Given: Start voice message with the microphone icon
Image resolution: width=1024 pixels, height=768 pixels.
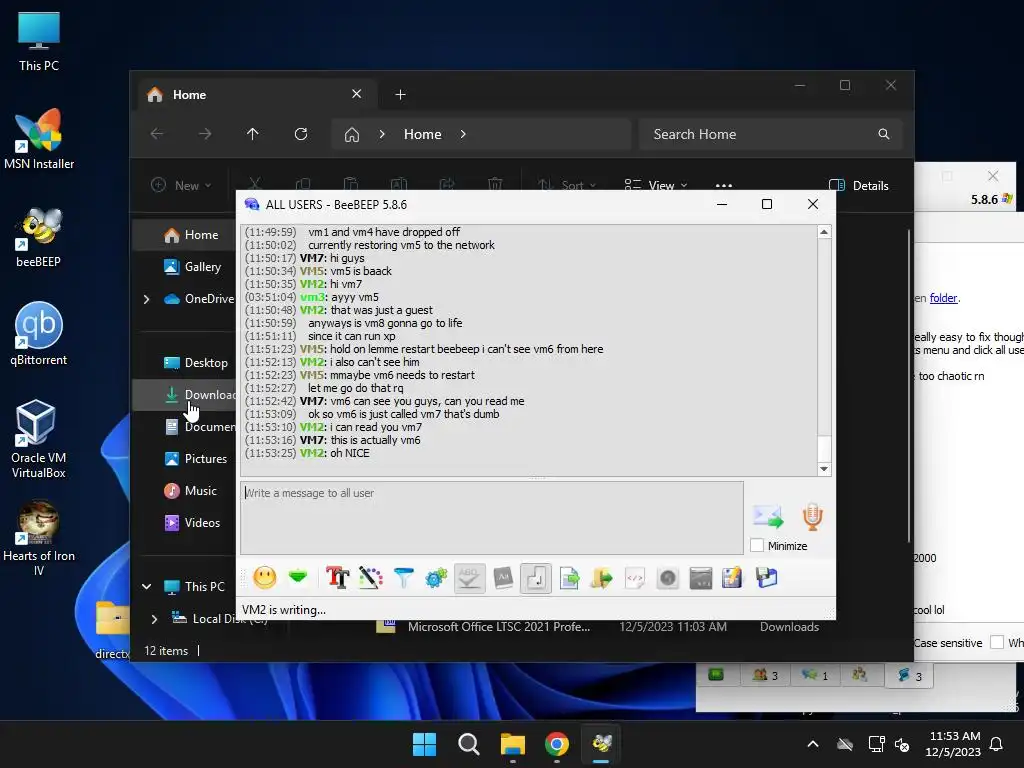Looking at the screenshot, I should click(812, 517).
